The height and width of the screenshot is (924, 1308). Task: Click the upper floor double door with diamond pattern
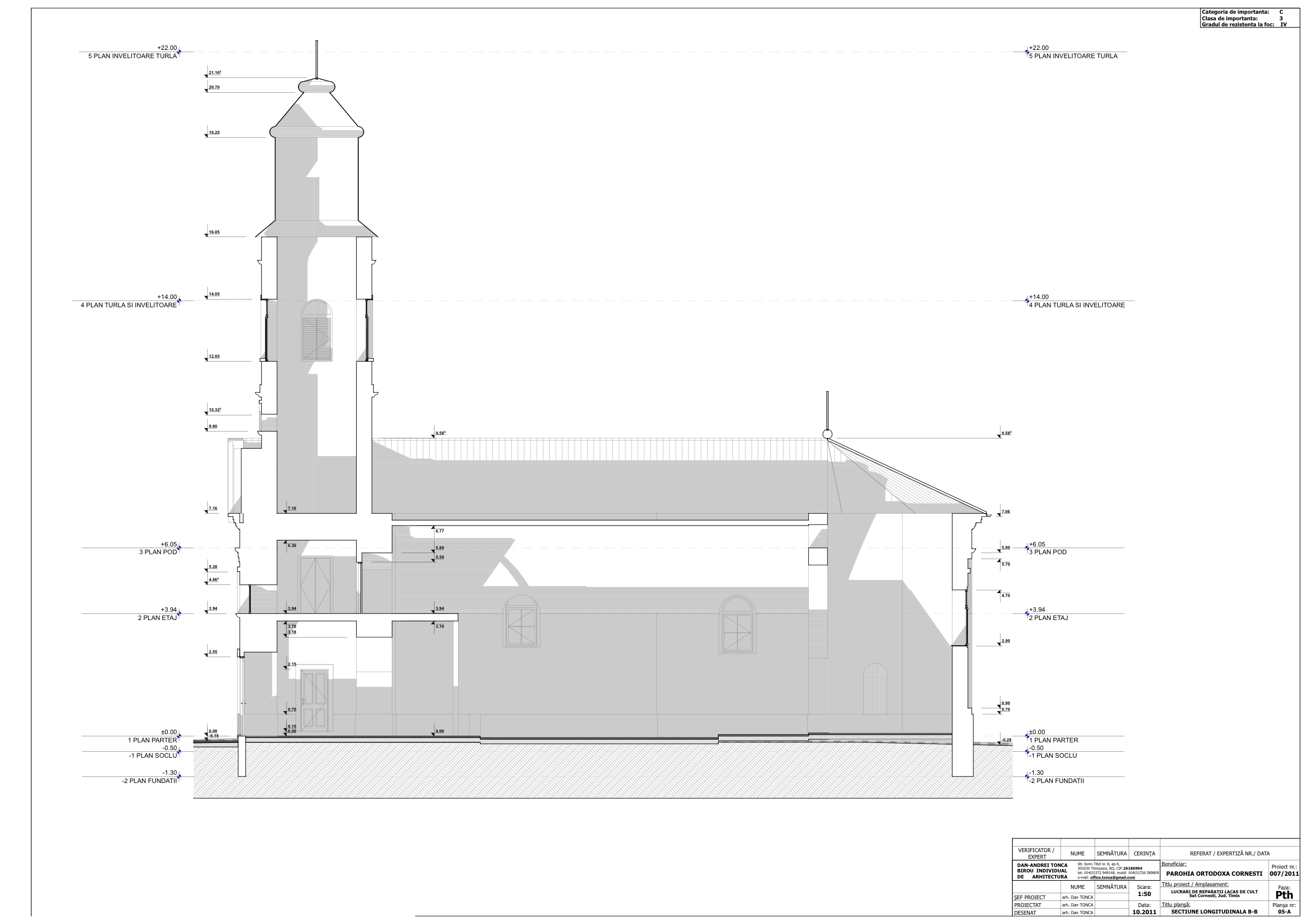coord(315,585)
